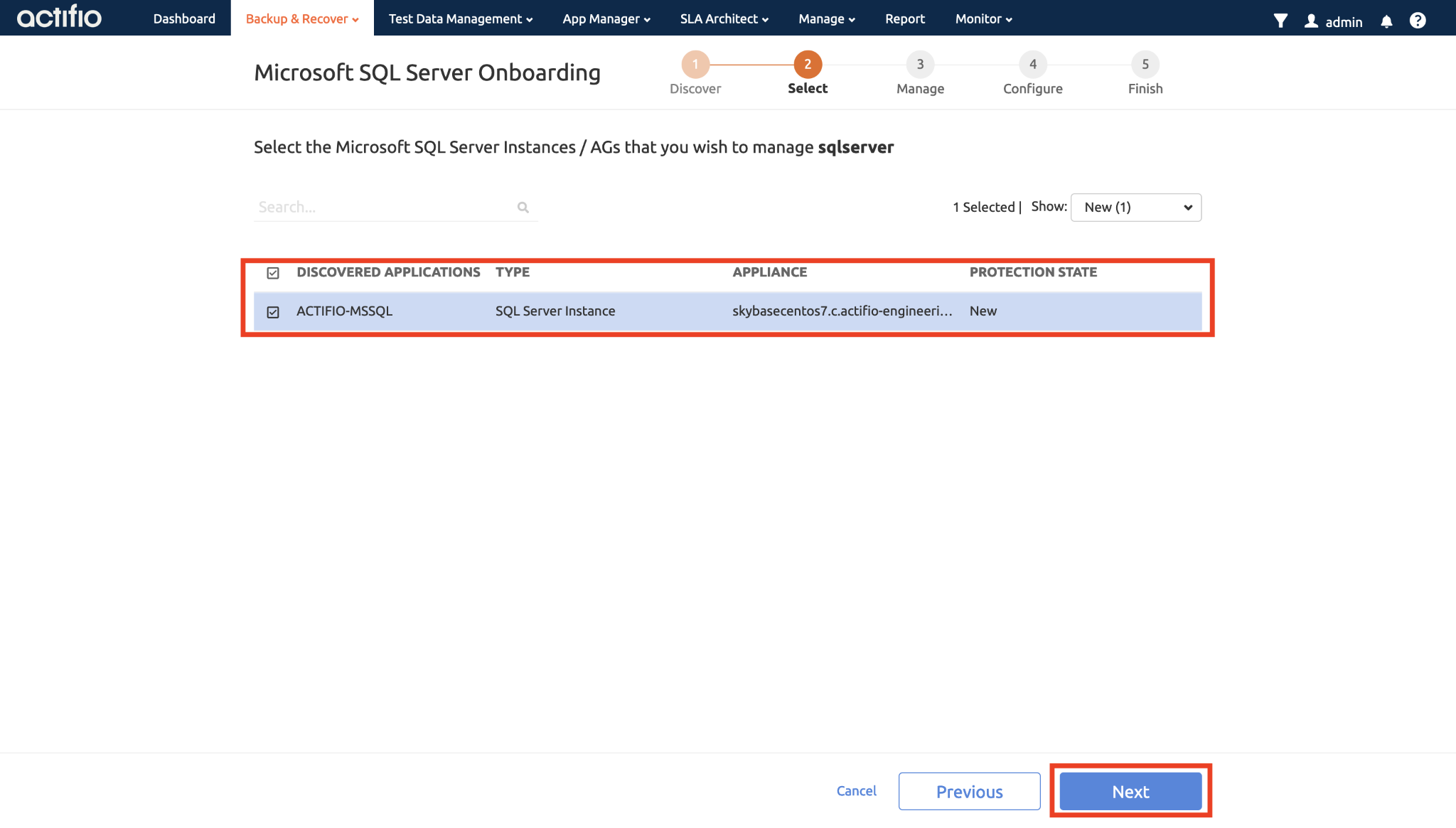Click the Previous button

click(x=969, y=791)
